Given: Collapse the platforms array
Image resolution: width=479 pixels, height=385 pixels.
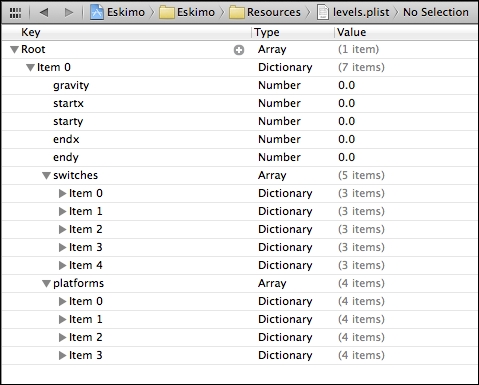Looking at the screenshot, I should point(46,284).
